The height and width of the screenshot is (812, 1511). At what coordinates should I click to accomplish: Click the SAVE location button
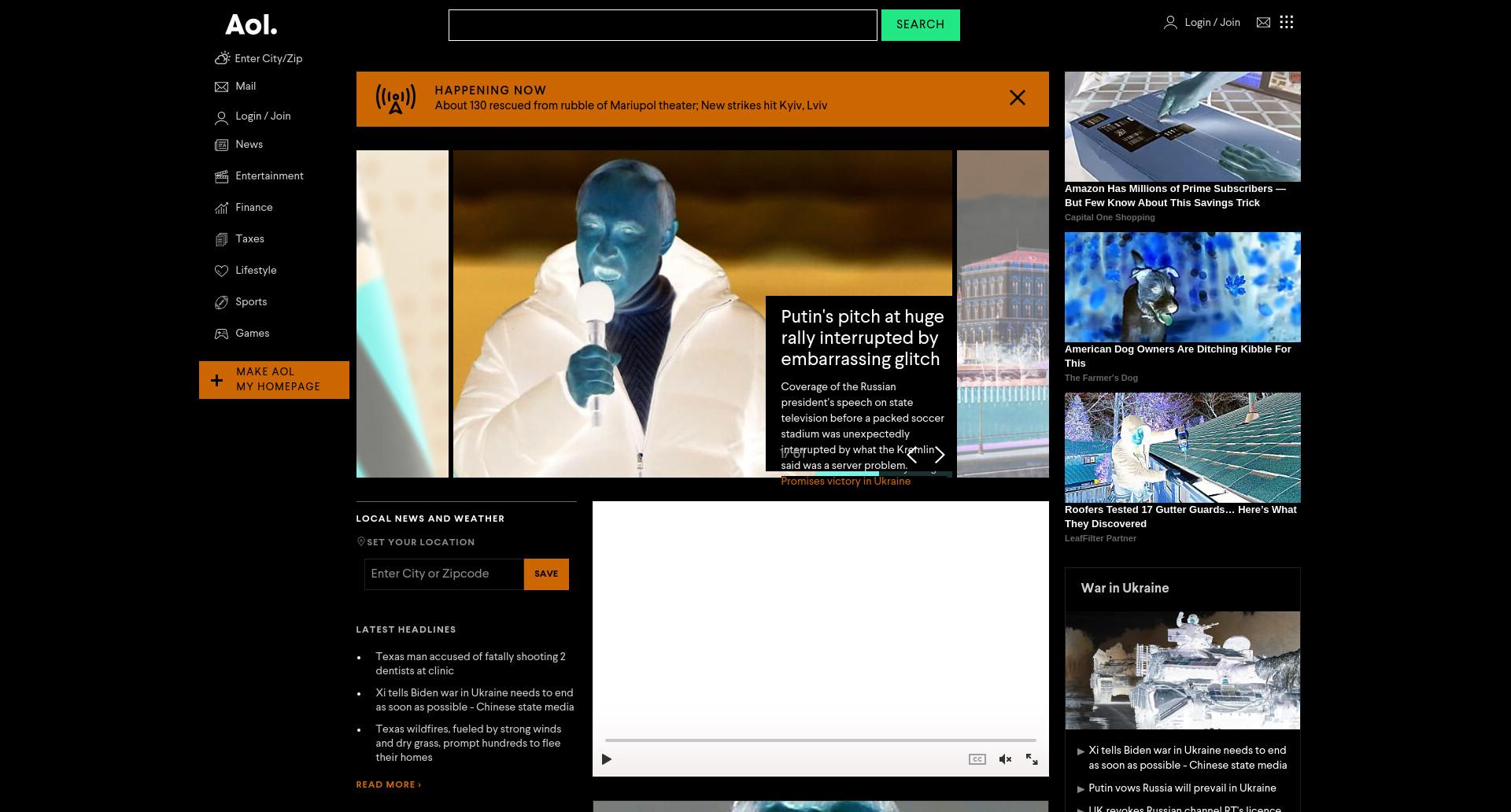pos(546,574)
